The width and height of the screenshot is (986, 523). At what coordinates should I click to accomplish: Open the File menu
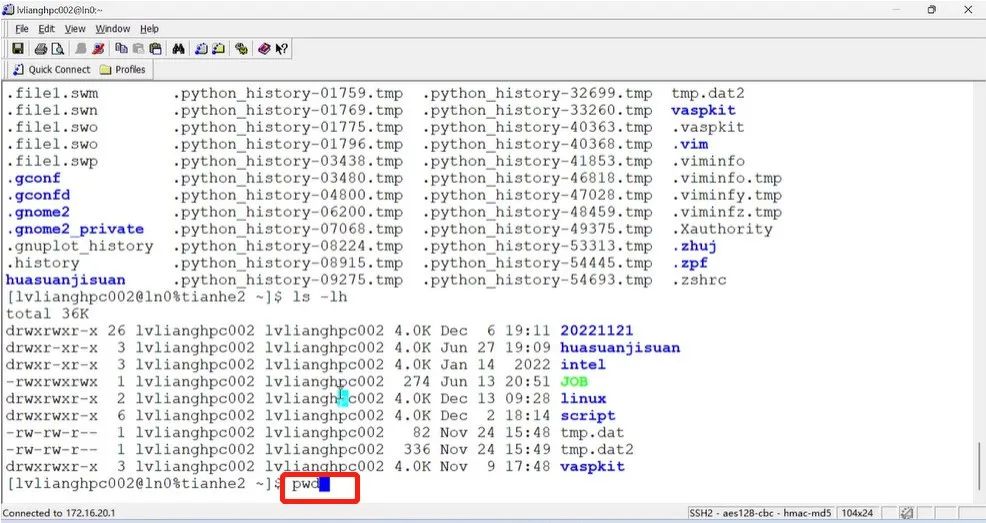(21, 29)
